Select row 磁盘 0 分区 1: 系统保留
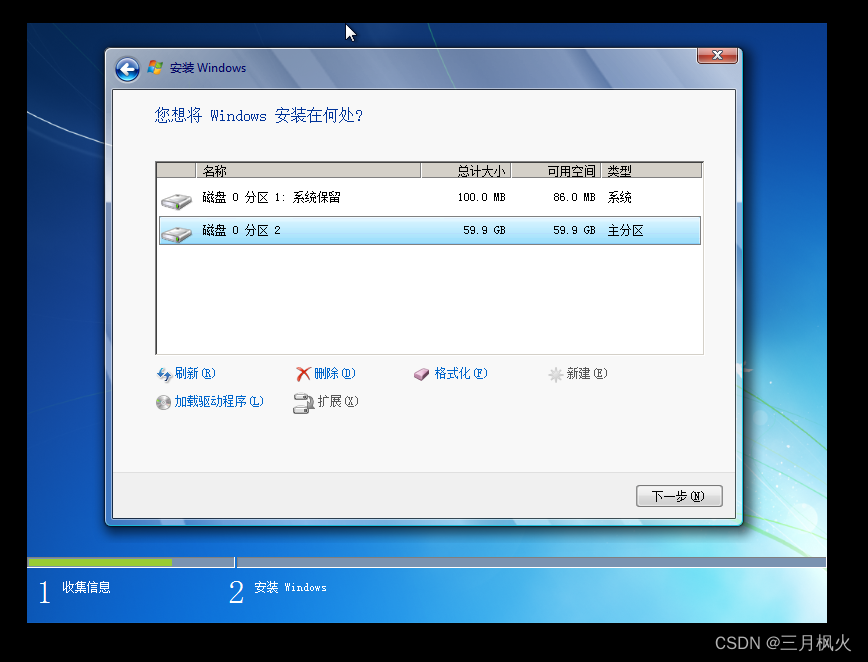Image resolution: width=868 pixels, height=662 pixels. 430,198
